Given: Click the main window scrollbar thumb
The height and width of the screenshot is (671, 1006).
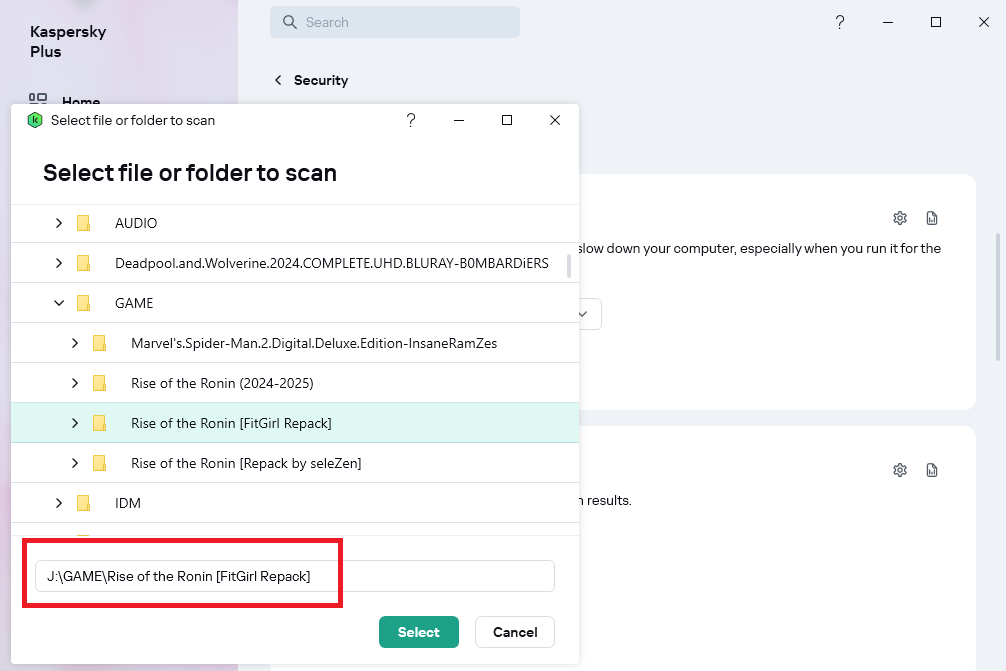Looking at the screenshot, I should pos(998,296).
